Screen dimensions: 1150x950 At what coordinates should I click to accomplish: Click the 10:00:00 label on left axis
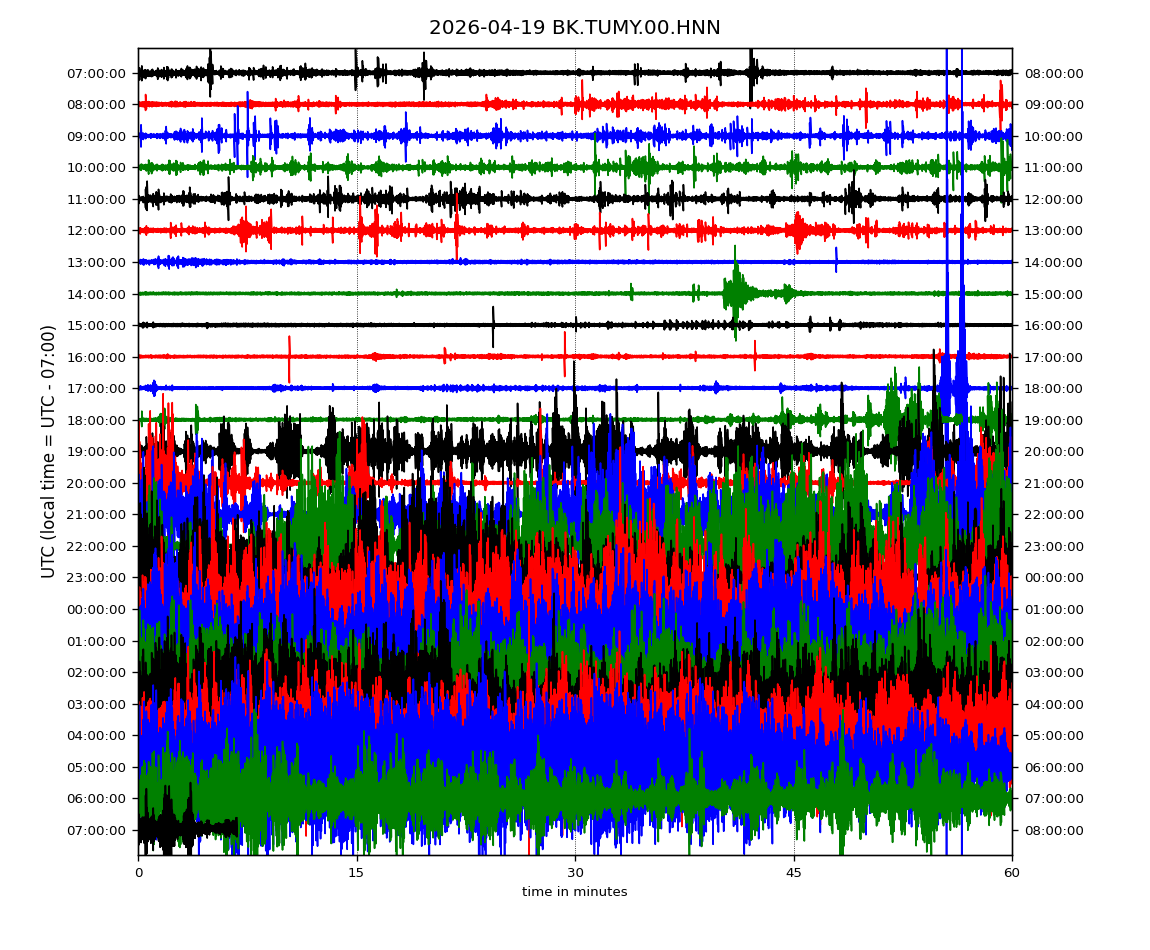97,167
